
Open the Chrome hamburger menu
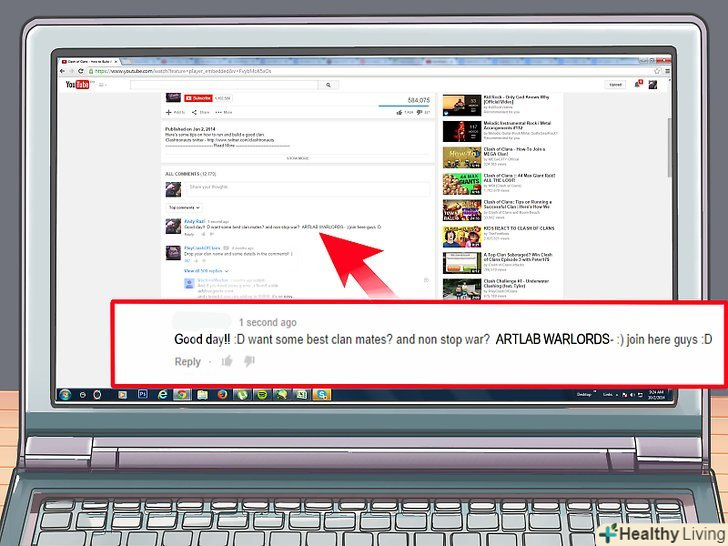pyautogui.click(x=667, y=71)
